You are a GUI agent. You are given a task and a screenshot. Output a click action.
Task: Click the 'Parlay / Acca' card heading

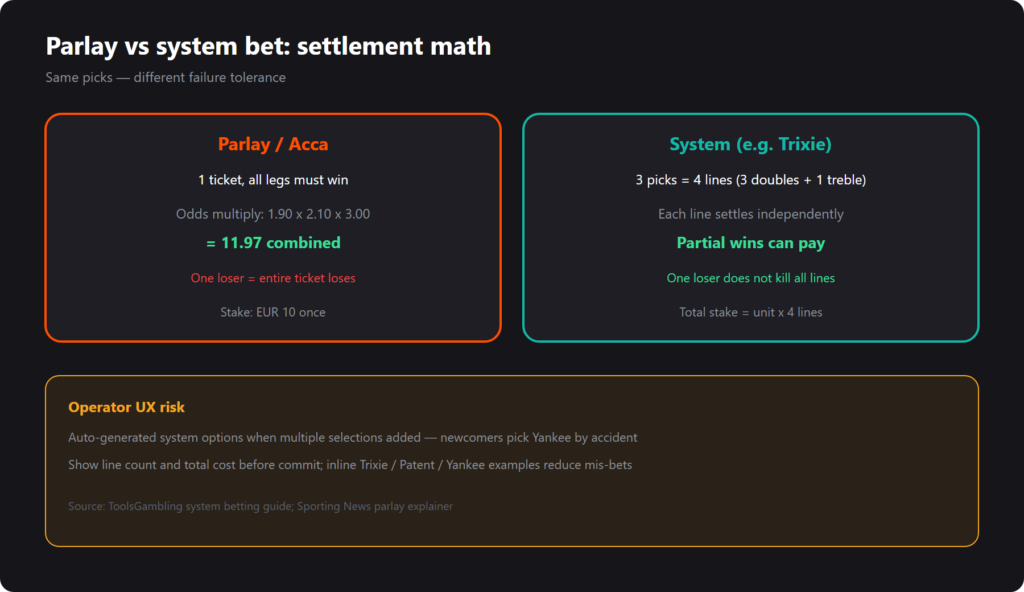(x=273, y=144)
